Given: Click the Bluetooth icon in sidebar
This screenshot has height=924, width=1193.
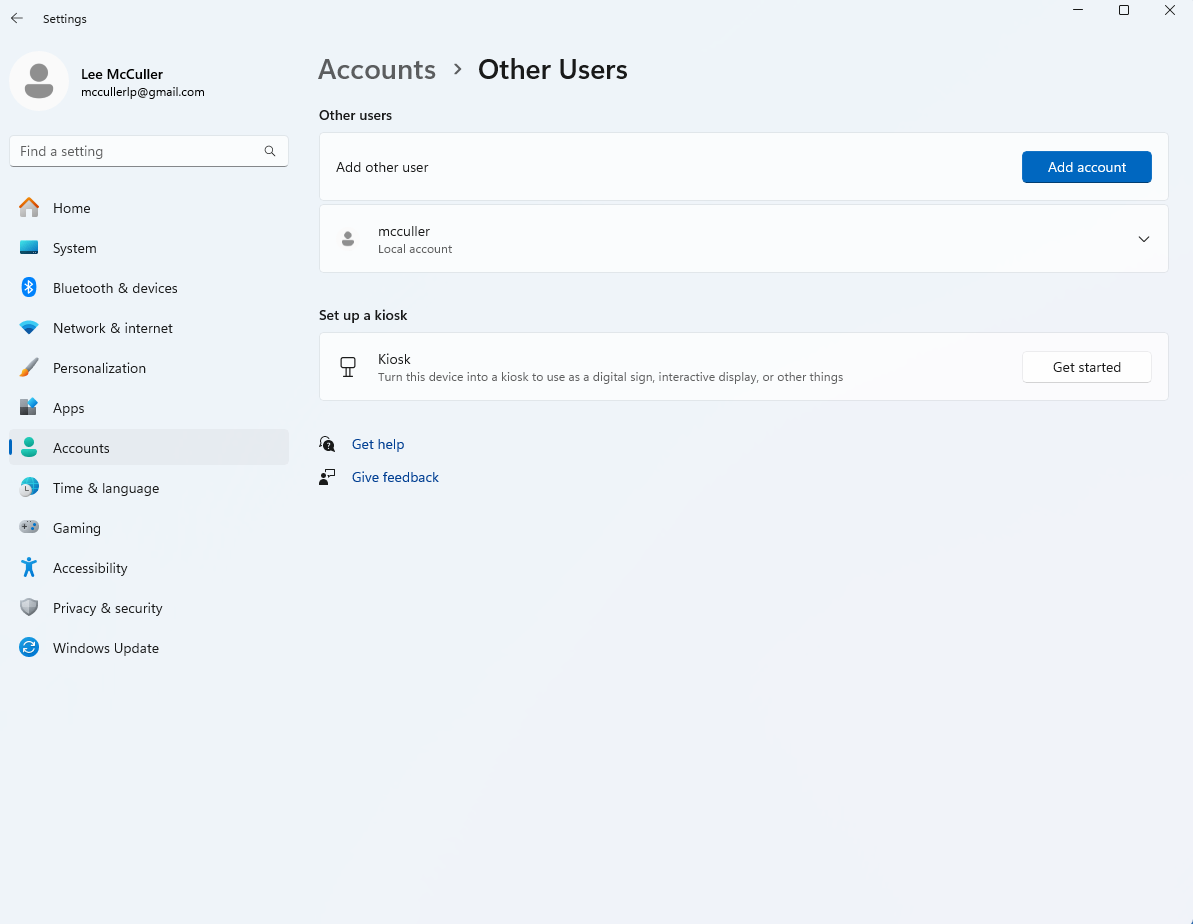Looking at the screenshot, I should coord(29,287).
